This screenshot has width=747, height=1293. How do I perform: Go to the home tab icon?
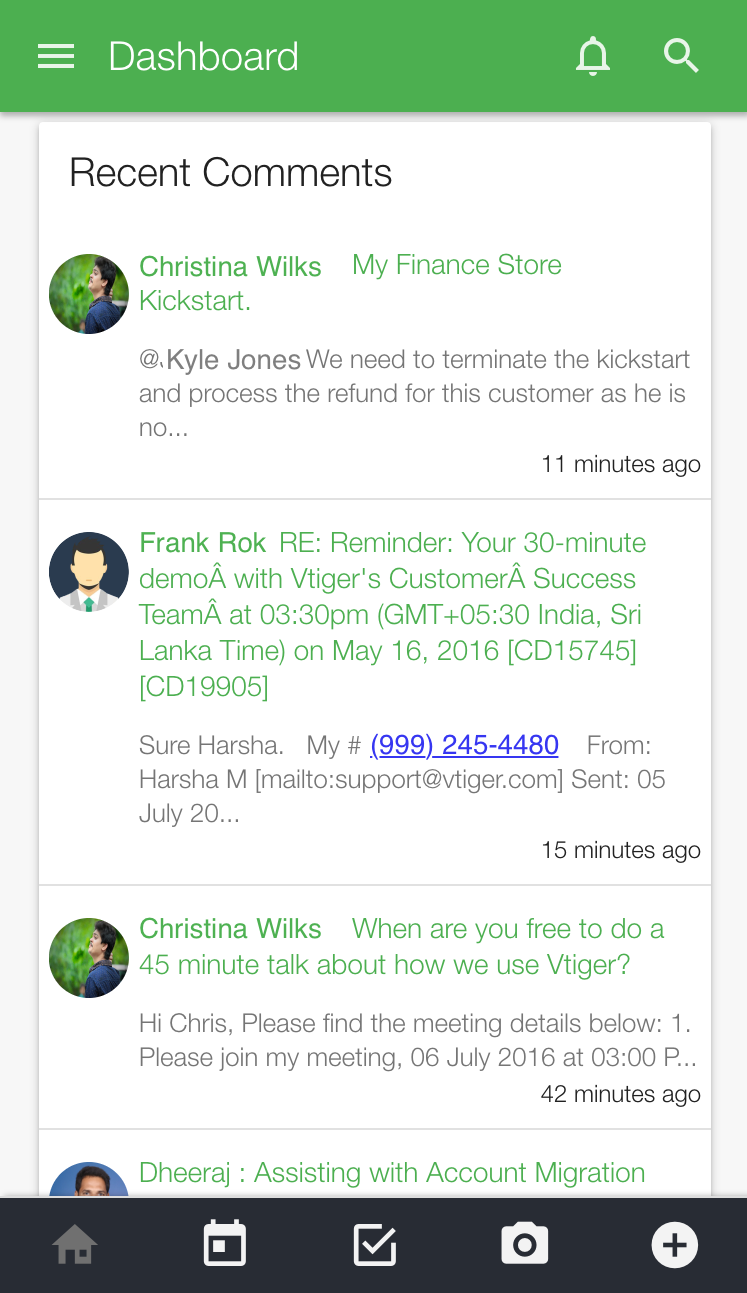[x=75, y=1246]
